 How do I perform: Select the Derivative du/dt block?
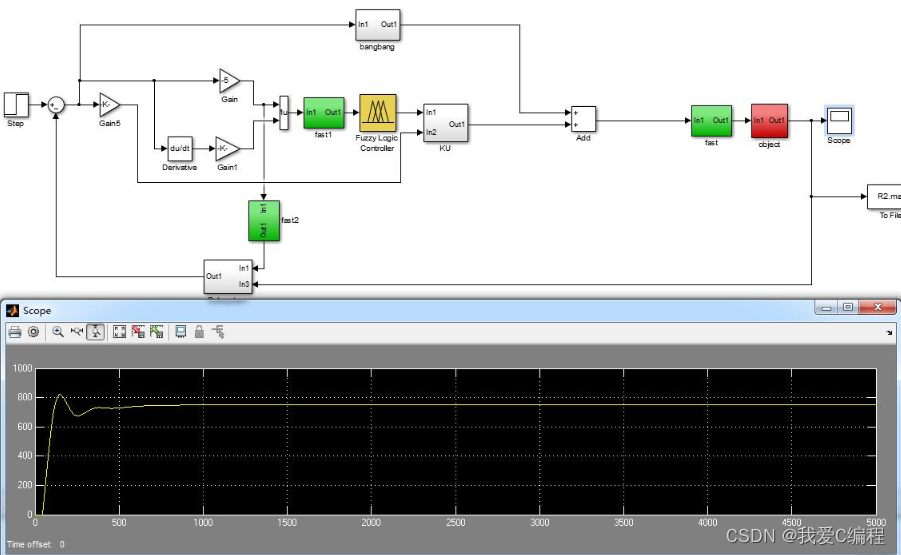(179, 148)
